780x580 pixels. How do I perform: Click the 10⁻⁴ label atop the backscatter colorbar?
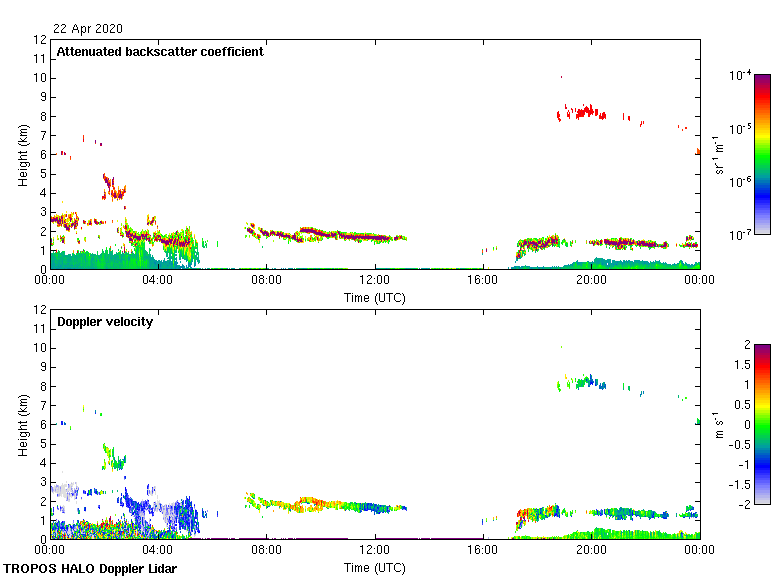coord(741,76)
